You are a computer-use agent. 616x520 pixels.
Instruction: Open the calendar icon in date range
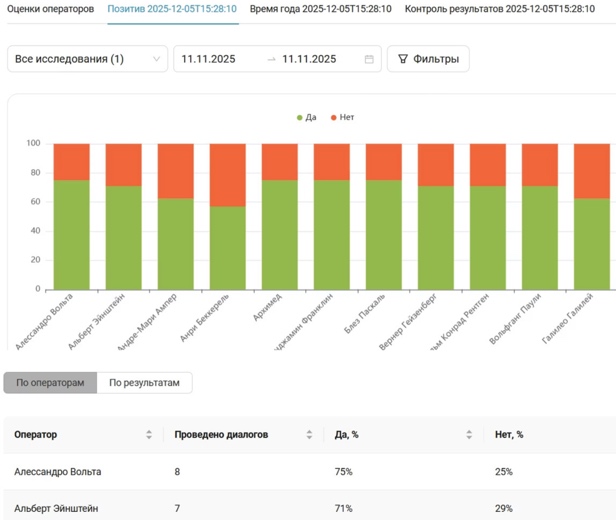[369, 59]
